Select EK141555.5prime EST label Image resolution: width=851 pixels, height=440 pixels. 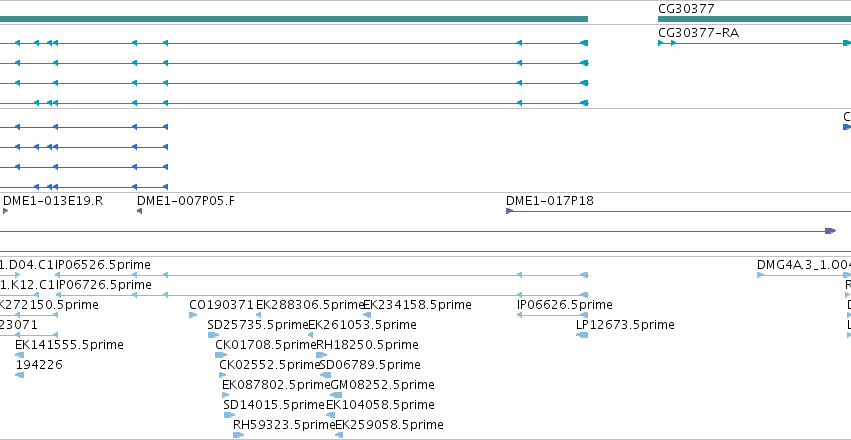point(69,345)
